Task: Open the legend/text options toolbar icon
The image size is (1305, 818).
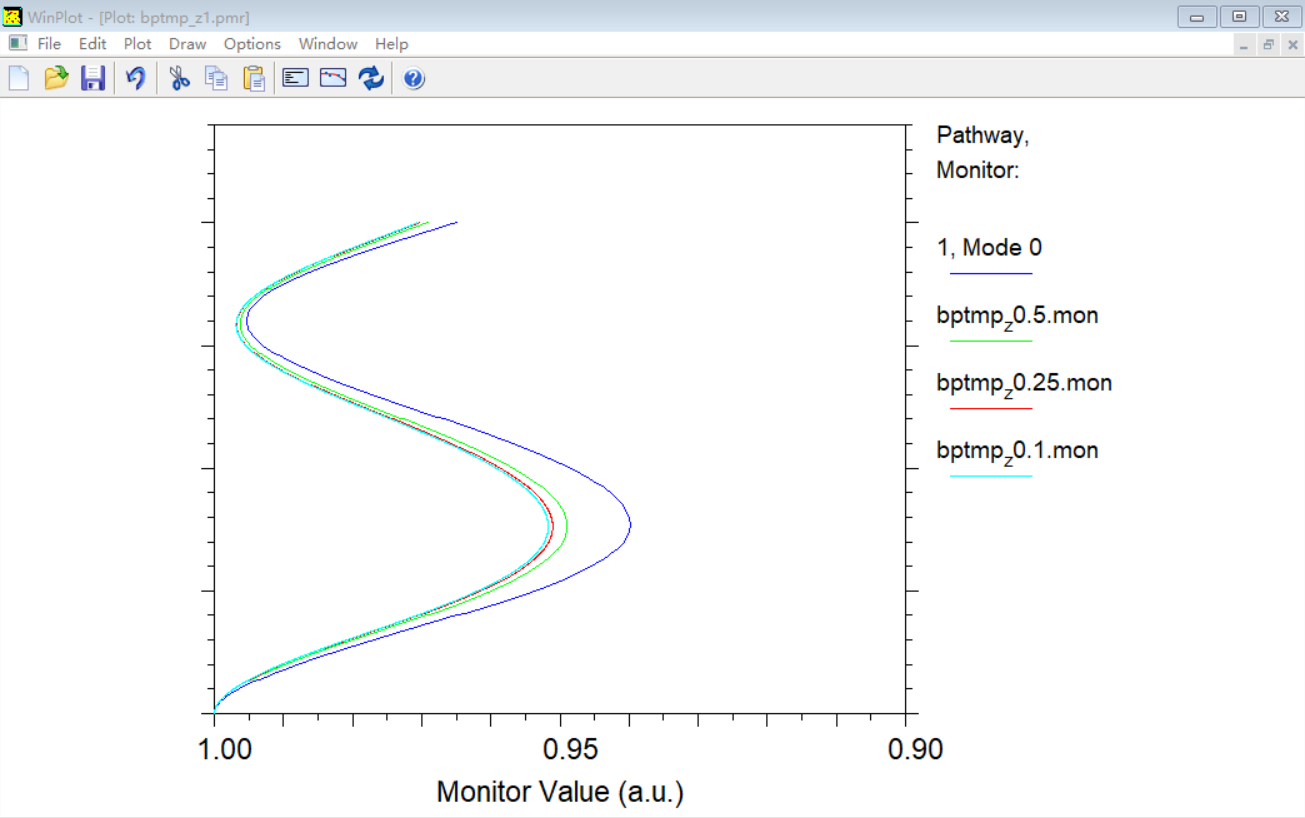Action: pos(295,78)
